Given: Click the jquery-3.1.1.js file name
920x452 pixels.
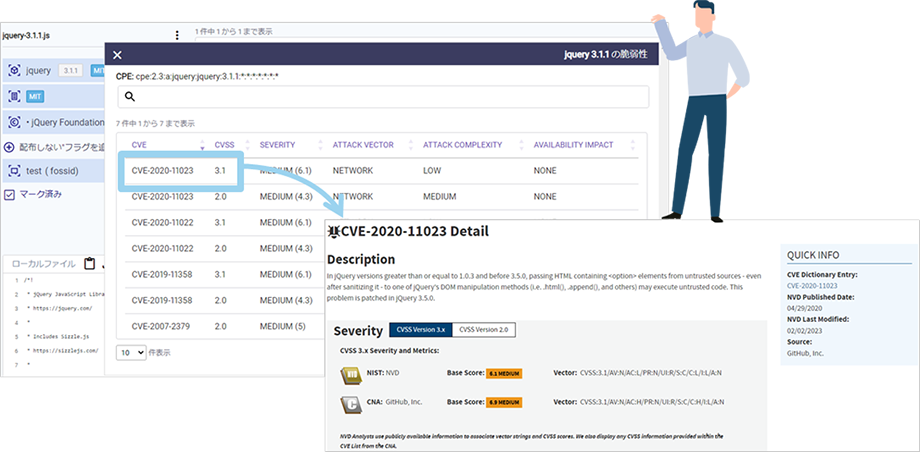Looking at the screenshot, I should coord(26,36).
